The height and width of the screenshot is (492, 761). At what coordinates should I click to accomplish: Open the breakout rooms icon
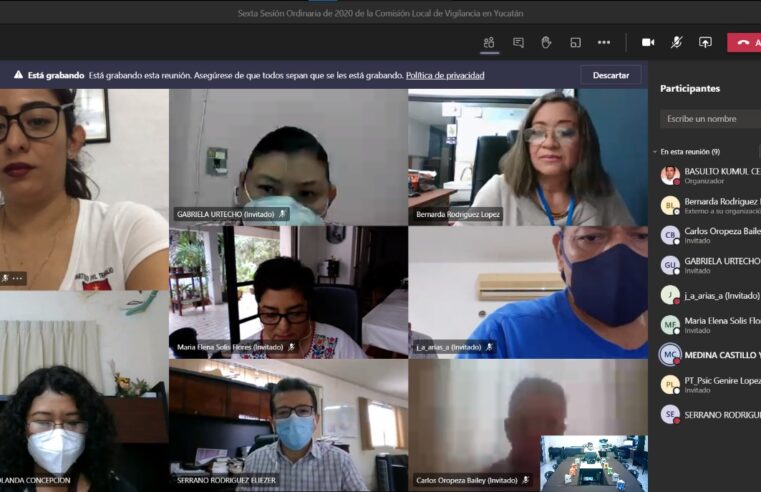coord(575,42)
